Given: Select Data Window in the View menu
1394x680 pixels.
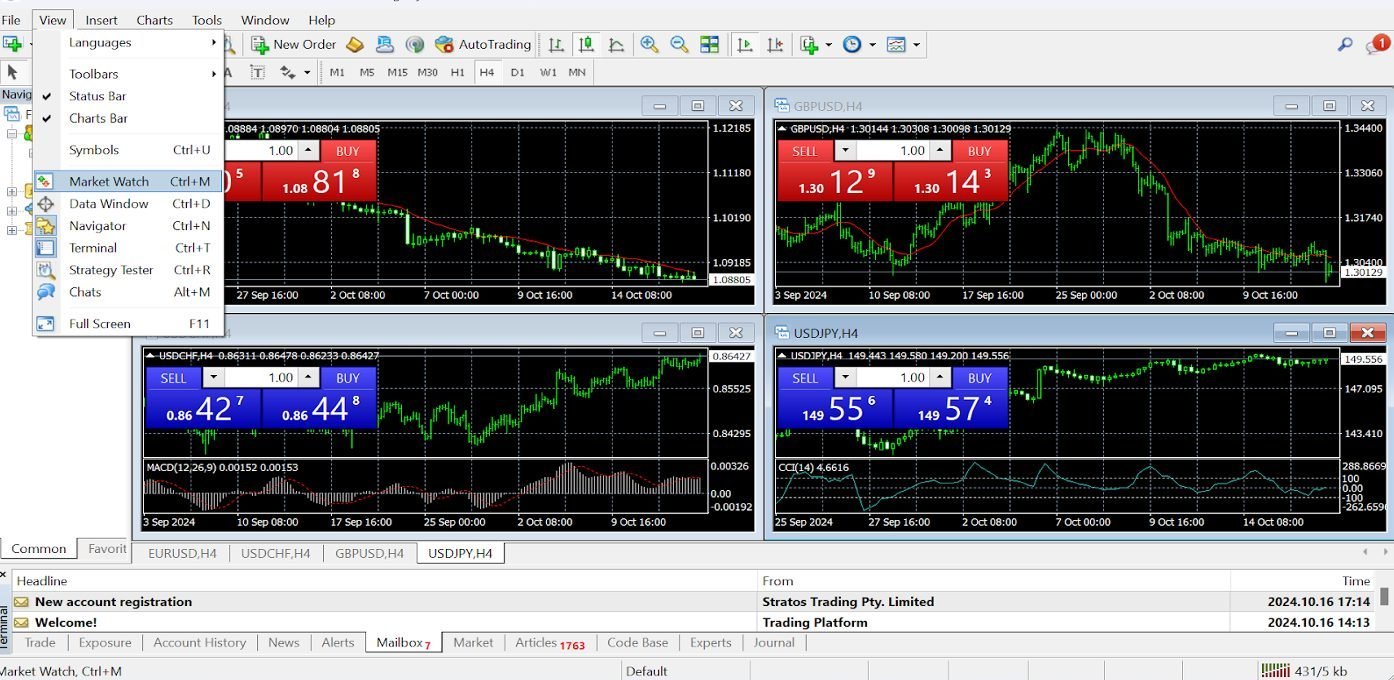Looking at the screenshot, I should (x=128, y=204).
